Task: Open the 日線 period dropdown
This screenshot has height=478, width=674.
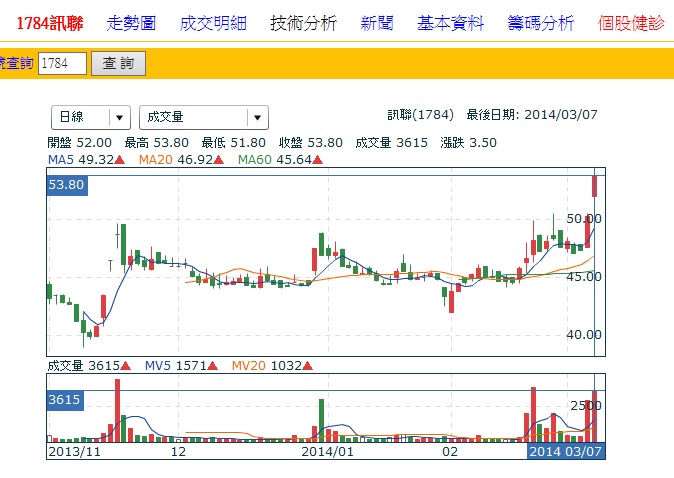Action: [x=91, y=117]
